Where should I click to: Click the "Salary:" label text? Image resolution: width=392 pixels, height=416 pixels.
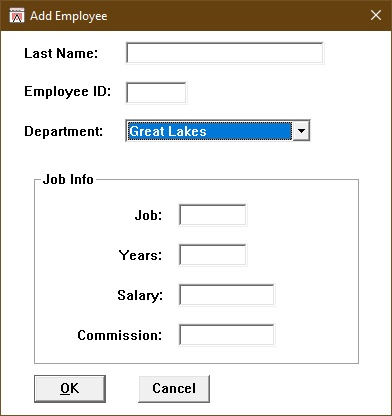click(140, 296)
